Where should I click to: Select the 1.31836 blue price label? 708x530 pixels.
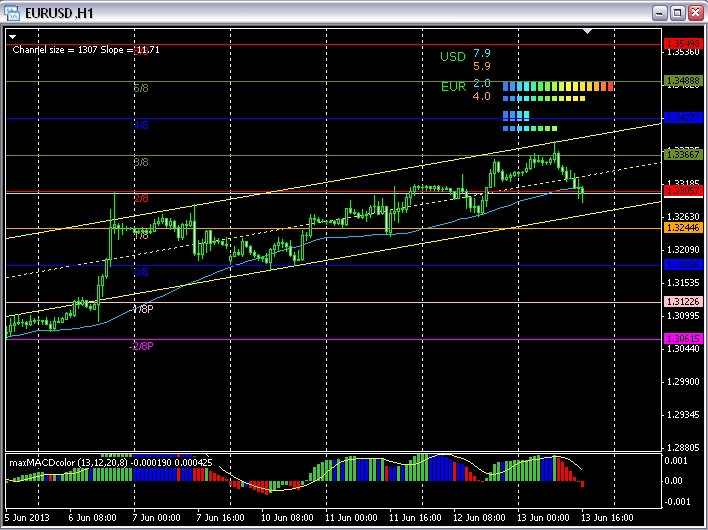pos(683,265)
